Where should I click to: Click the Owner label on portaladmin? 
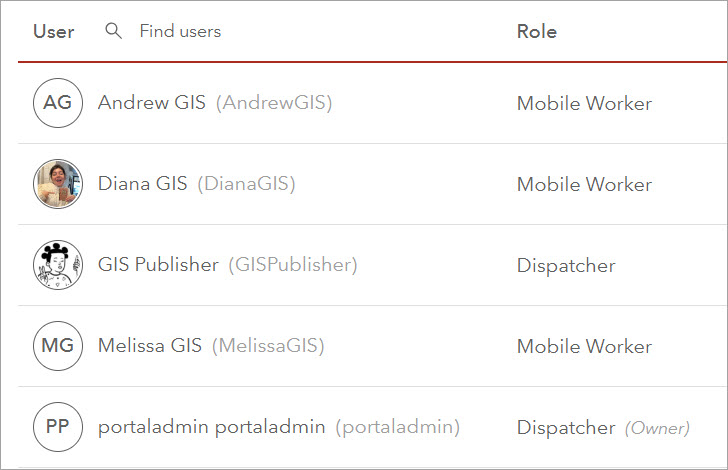click(657, 428)
